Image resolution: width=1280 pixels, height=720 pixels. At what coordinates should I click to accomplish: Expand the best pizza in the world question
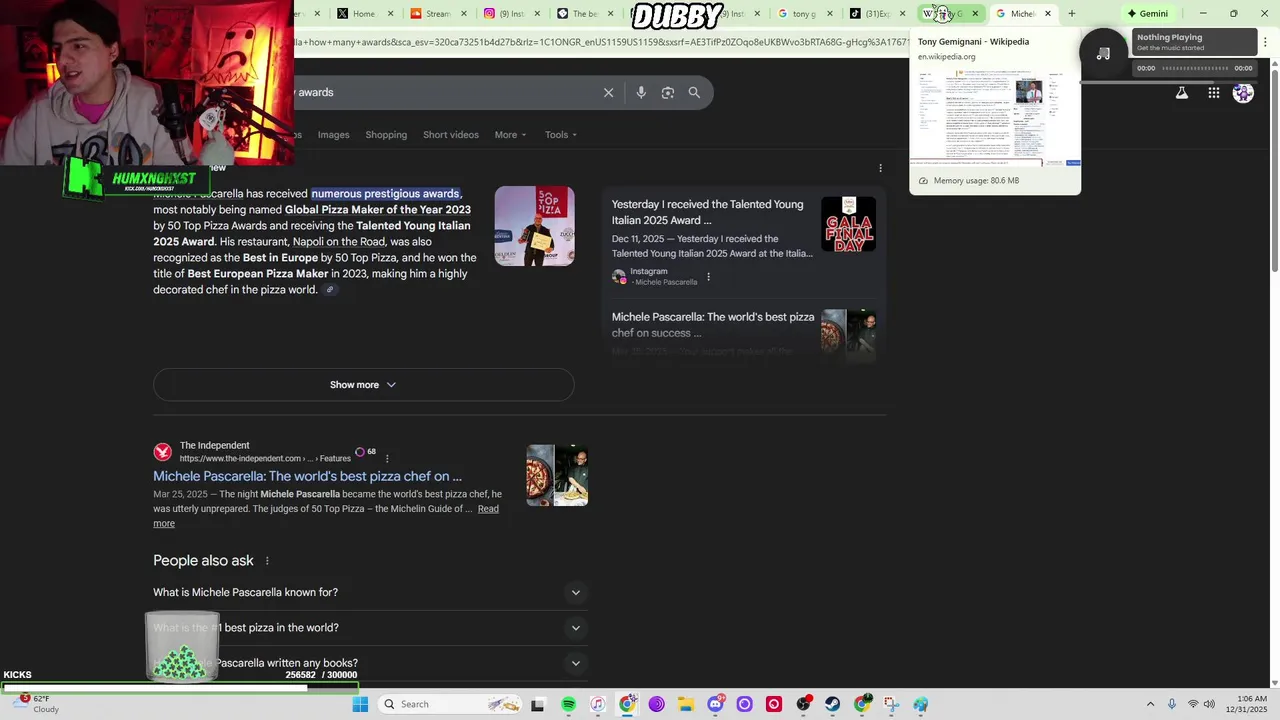coord(370,628)
